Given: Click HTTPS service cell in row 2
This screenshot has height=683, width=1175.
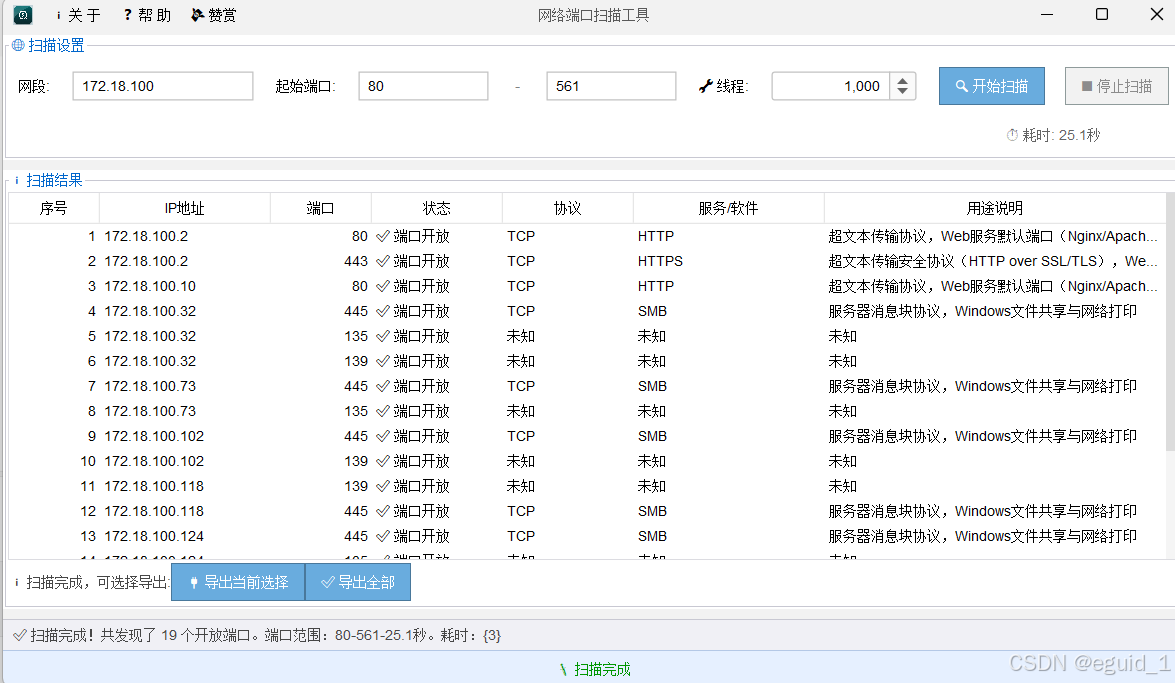Looking at the screenshot, I should (660, 261).
